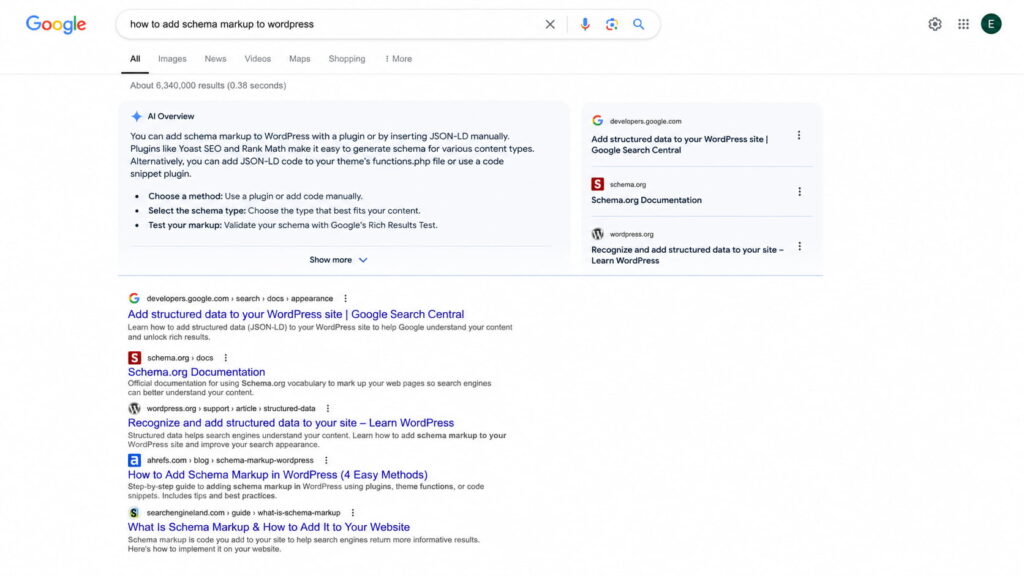
Task: Open sidebar card 'Recognize and add structured data'
Action: pos(687,255)
